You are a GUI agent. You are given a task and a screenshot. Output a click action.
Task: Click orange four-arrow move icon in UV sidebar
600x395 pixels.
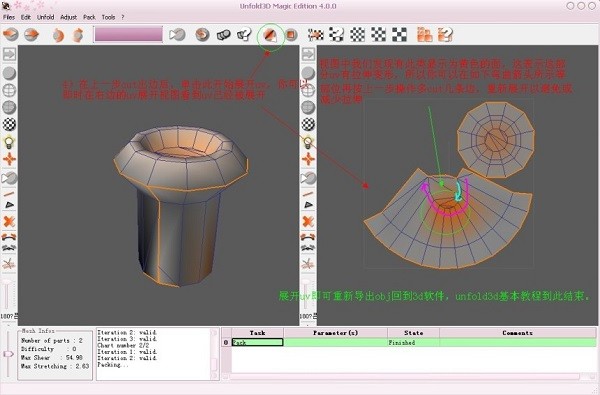click(x=308, y=159)
